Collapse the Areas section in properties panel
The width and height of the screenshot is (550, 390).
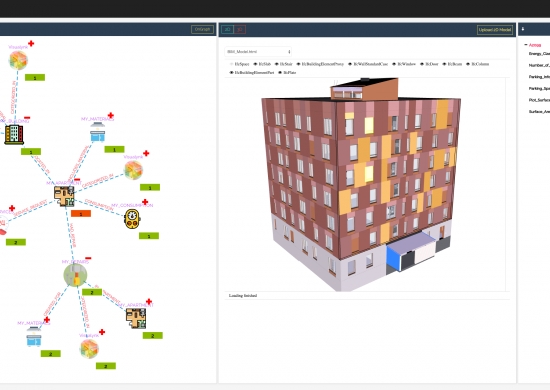tap(526, 45)
